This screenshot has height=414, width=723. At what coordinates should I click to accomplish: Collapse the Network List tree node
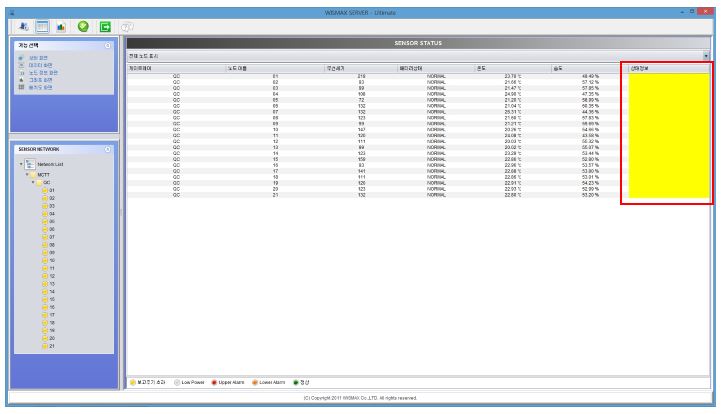coord(21,164)
